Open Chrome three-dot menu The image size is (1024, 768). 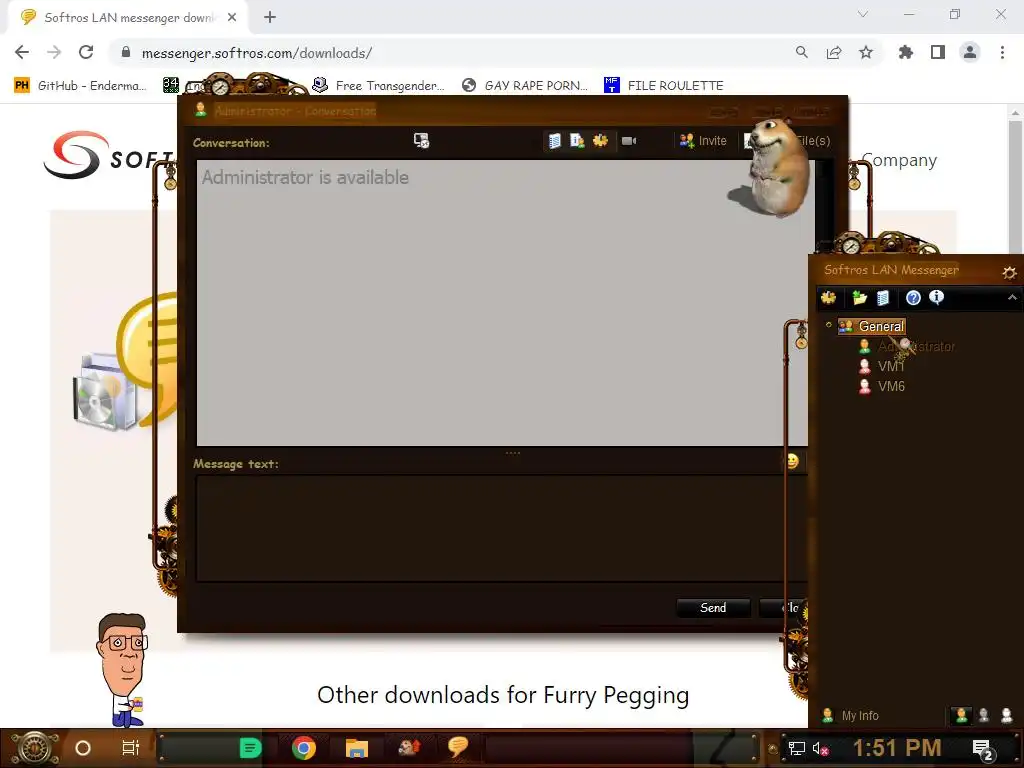pyautogui.click(x=1002, y=52)
